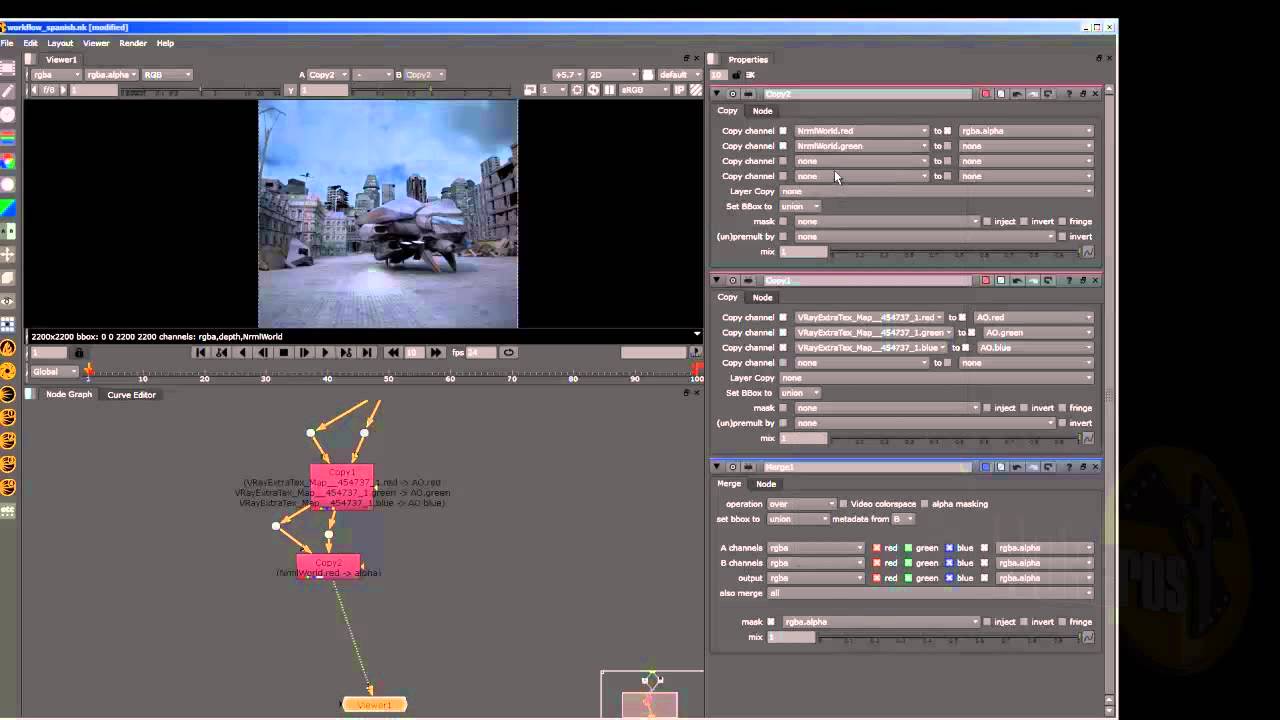Viewport: 1280px width, 720px height.
Task: Collapse the Copy2 properties panel arrow
Action: click(x=716, y=94)
